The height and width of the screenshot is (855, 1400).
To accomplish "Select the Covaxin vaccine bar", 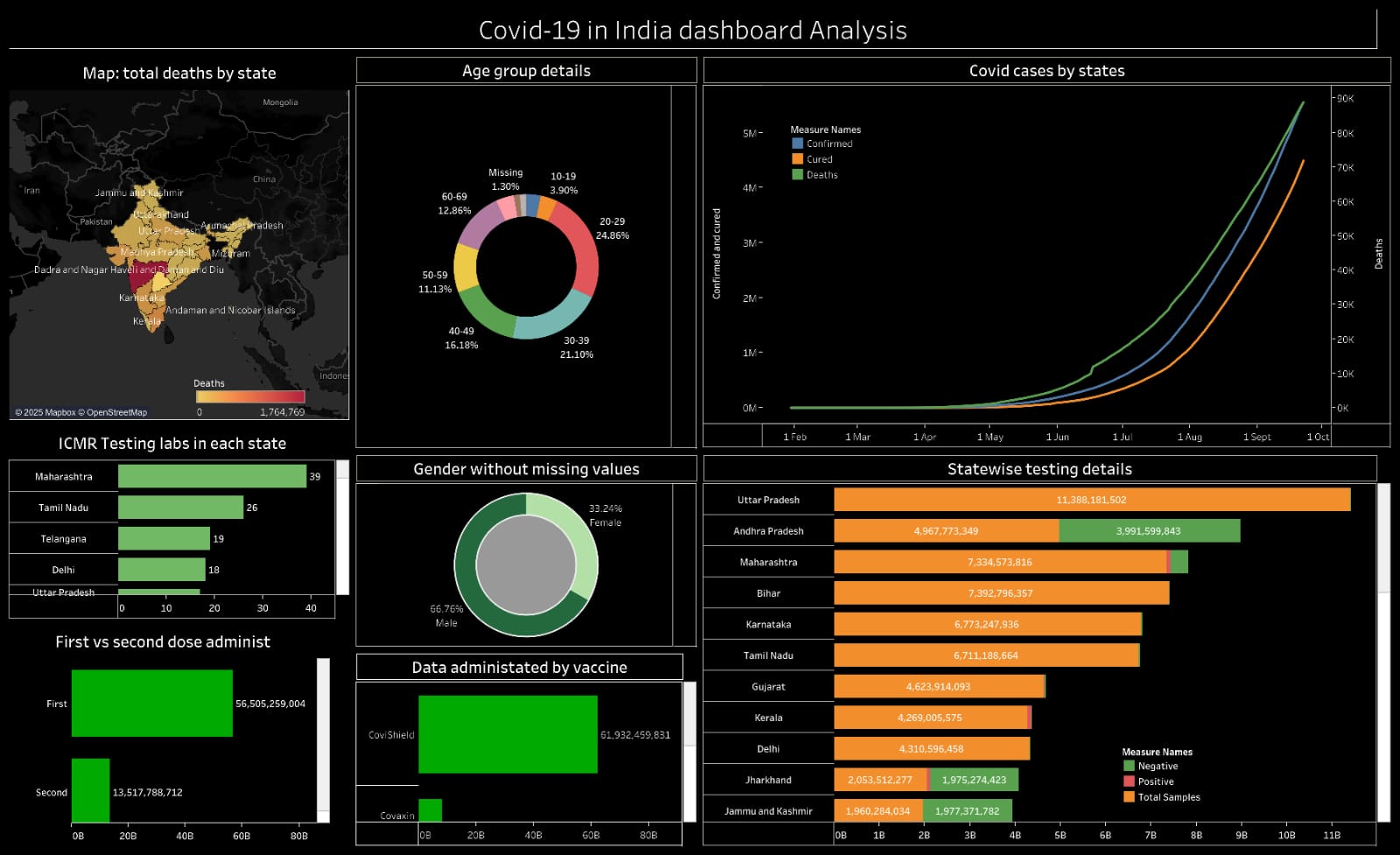I will [430, 810].
